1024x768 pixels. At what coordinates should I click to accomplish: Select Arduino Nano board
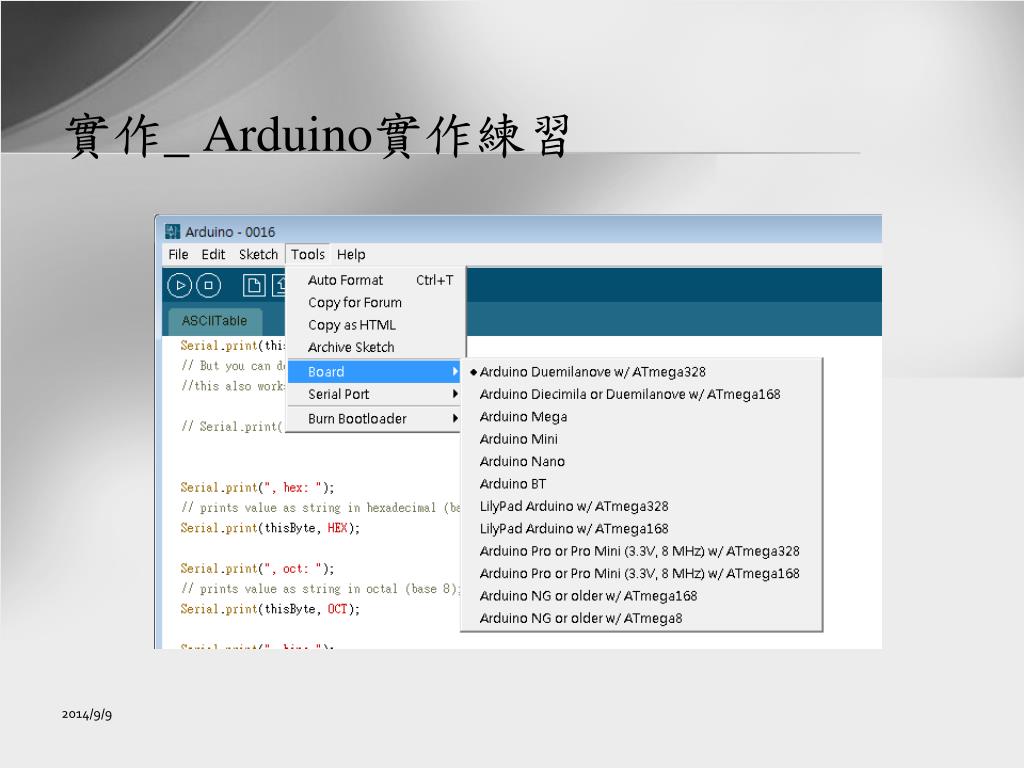coord(641,461)
